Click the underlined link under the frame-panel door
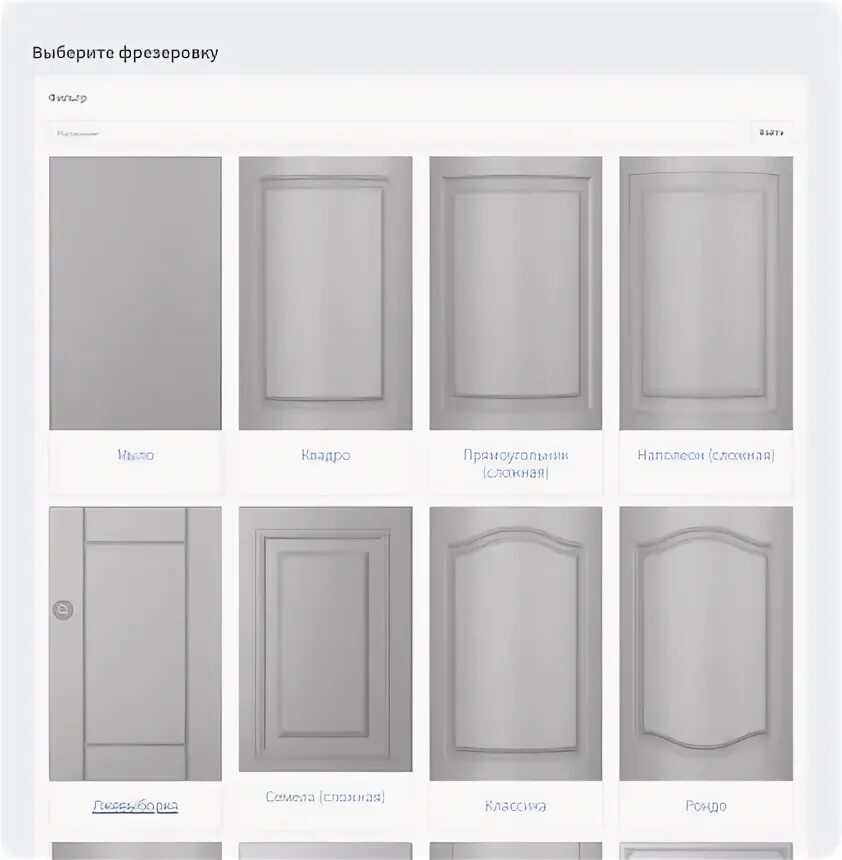 tap(135, 806)
